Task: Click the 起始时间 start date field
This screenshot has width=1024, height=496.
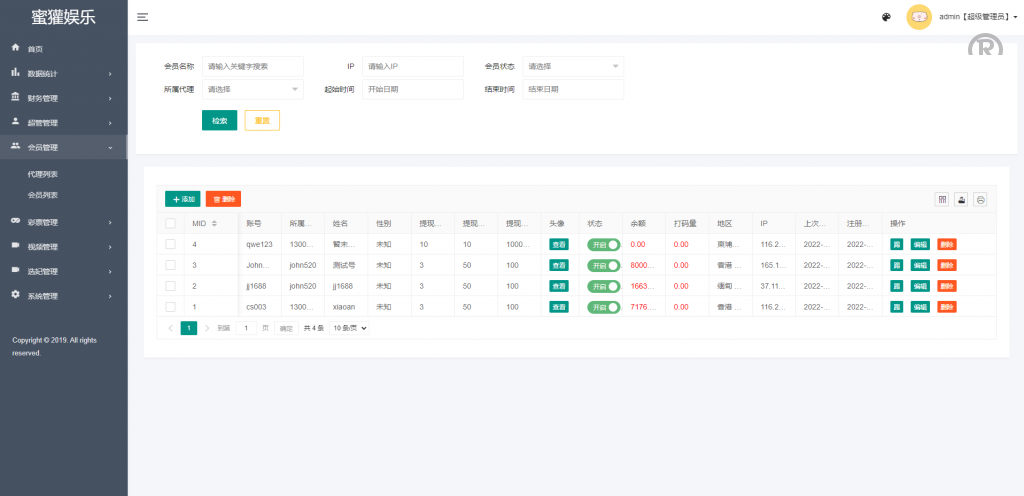Action: [x=412, y=89]
